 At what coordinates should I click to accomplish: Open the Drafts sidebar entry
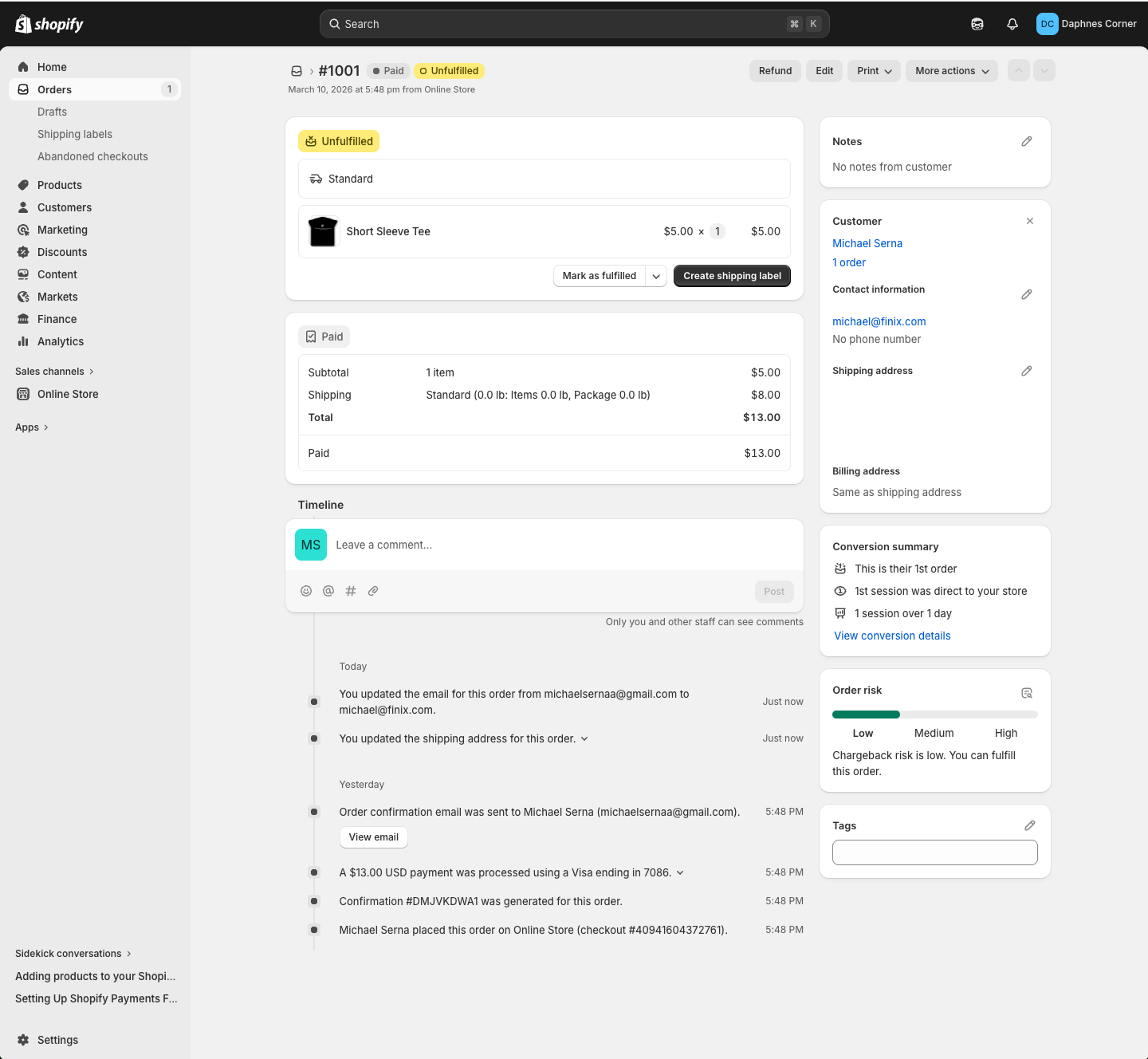coord(52,112)
